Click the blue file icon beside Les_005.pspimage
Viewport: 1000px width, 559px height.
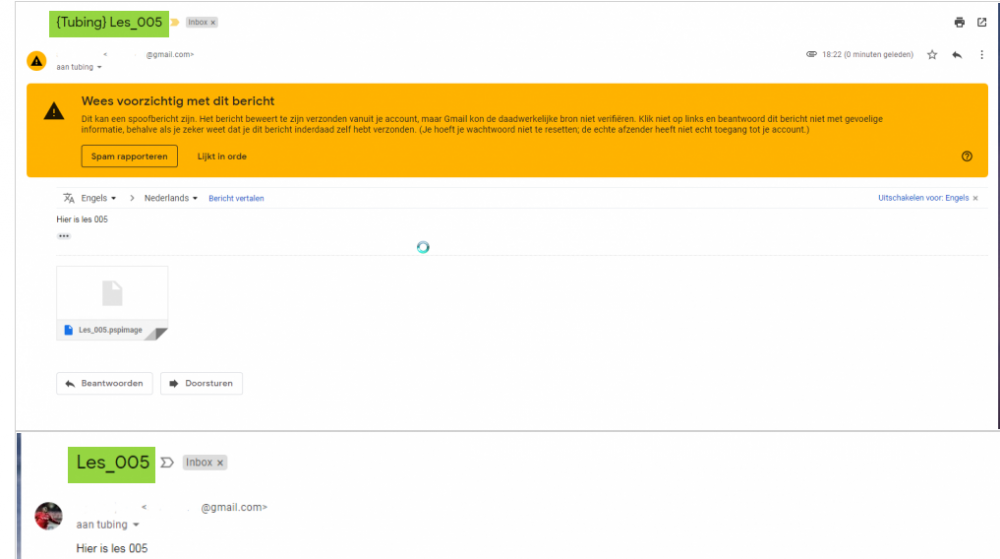point(69,330)
